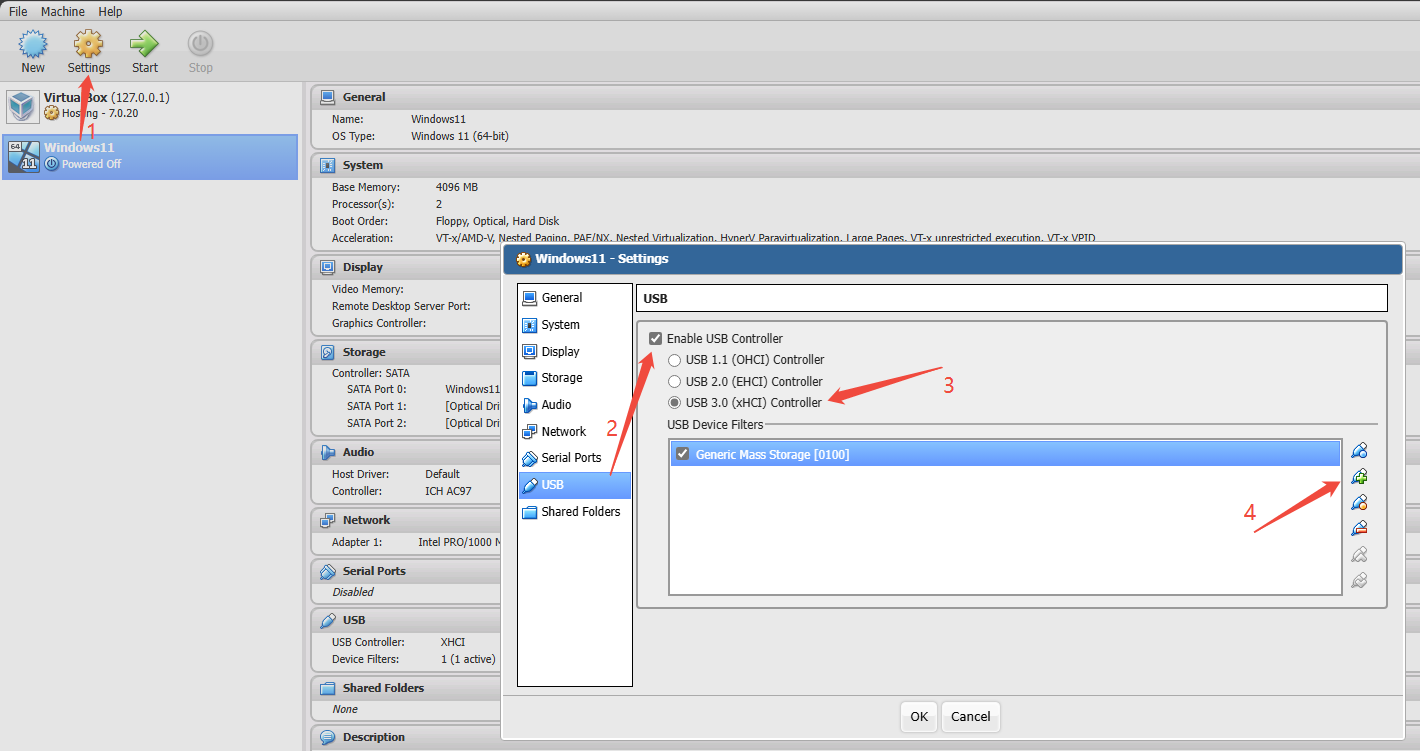This screenshot has width=1420, height=751.
Task: Click the 'Hosting - 7.0.20' host status text
Action: (x=100, y=113)
